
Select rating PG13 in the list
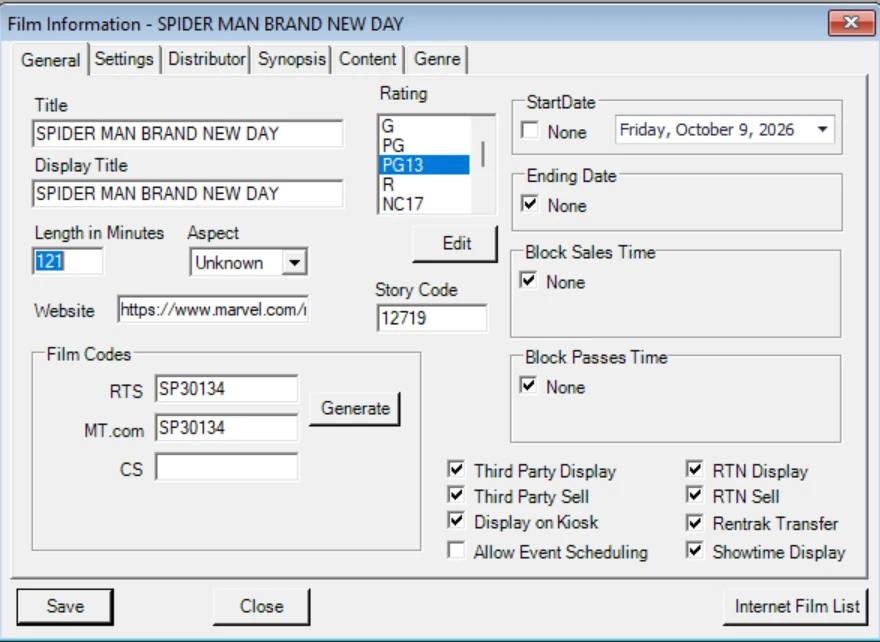(424, 165)
